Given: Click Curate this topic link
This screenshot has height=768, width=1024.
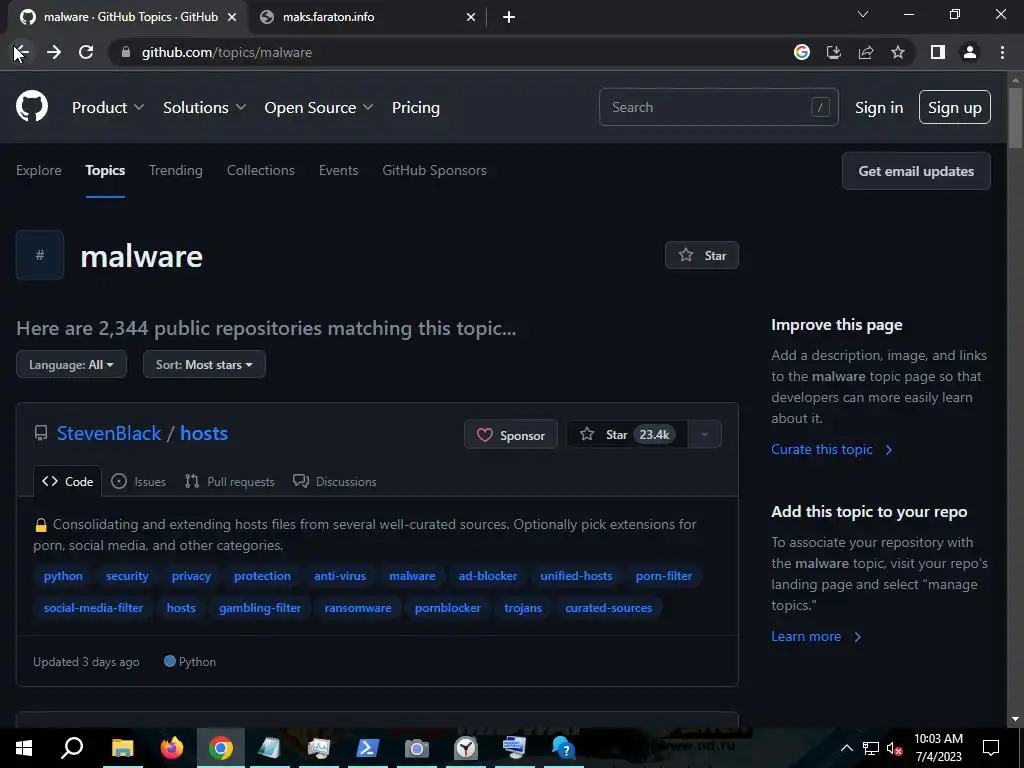Looking at the screenshot, I should (831, 449).
